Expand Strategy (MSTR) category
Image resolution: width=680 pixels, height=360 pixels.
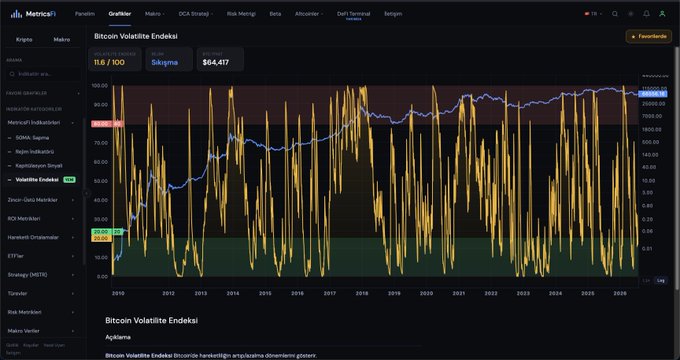point(41,275)
